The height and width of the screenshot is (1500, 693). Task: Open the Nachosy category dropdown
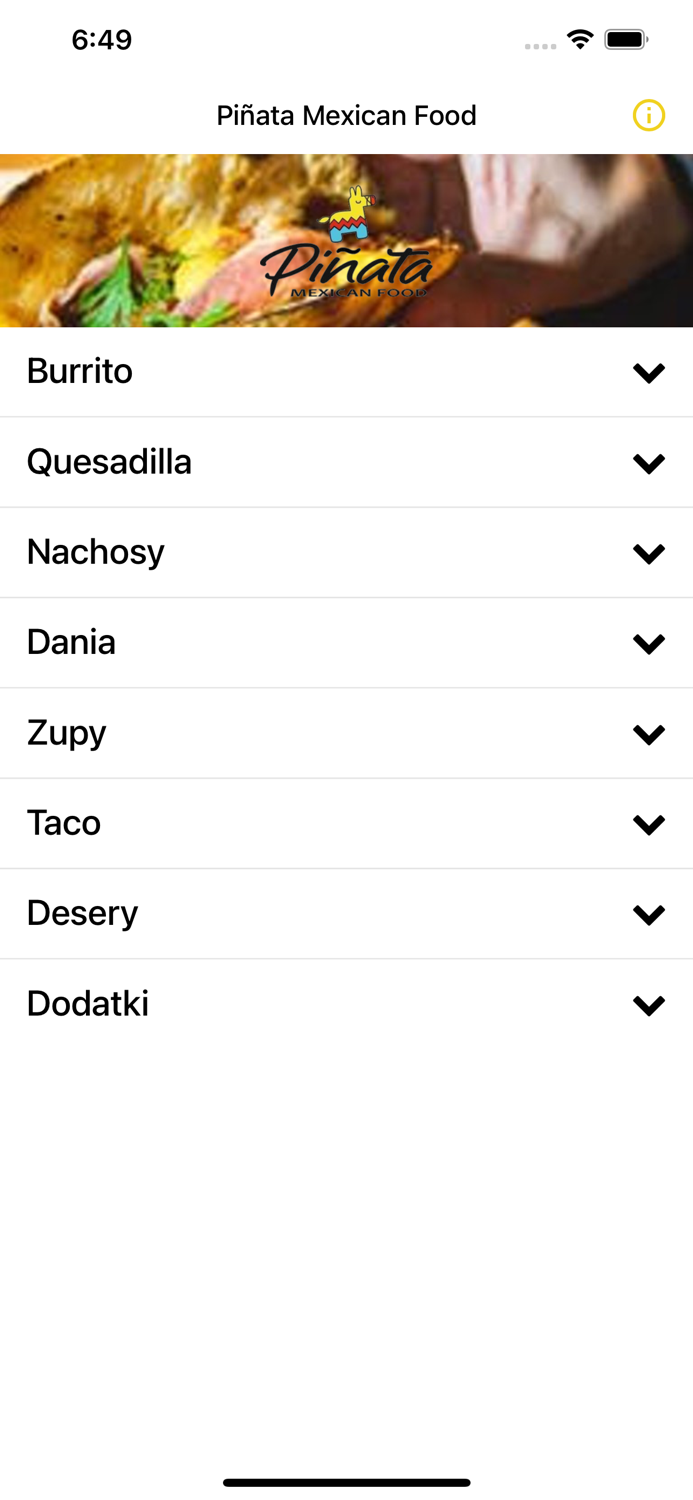(650, 552)
